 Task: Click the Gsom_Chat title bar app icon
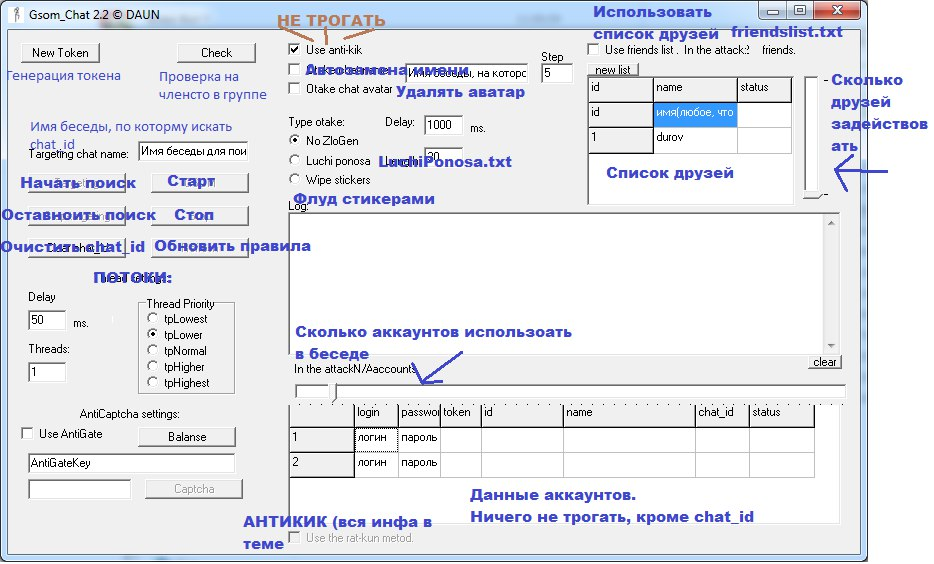pyautogui.click(x=16, y=14)
